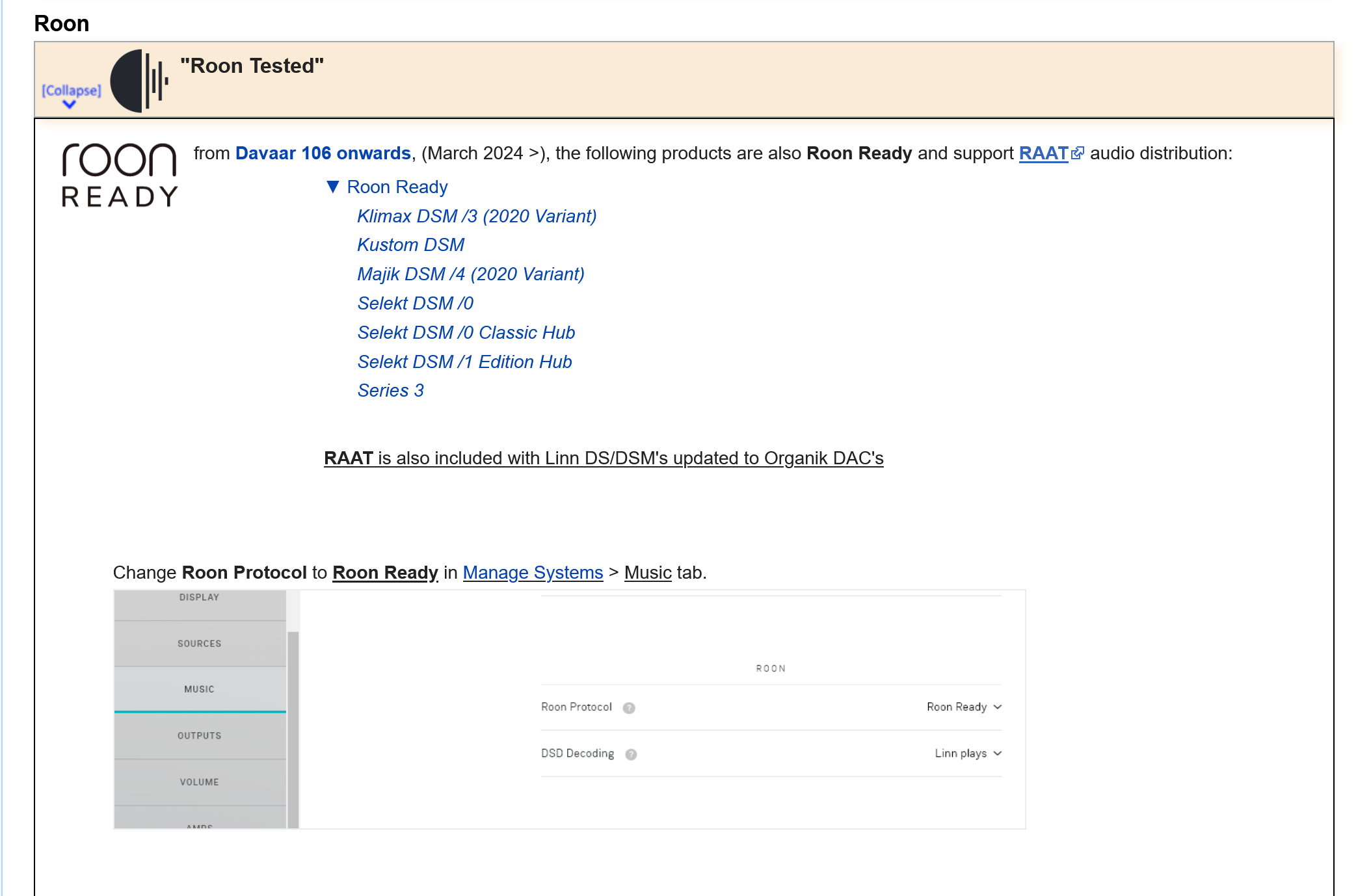This screenshot has width=1358, height=896.
Task: Click the Roon Ready logo image
Action: click(x=119, y=175)
